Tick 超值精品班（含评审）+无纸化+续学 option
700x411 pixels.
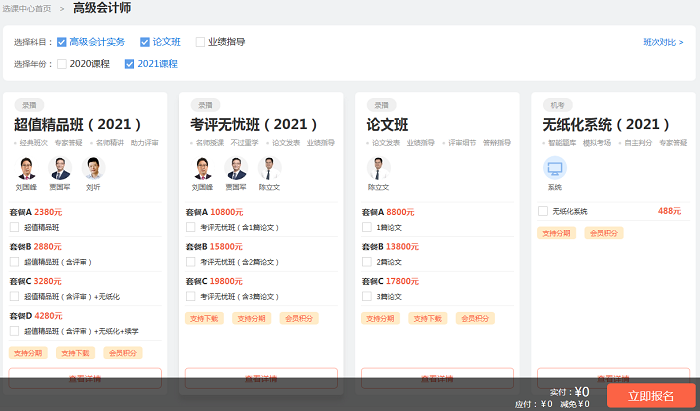14,331
